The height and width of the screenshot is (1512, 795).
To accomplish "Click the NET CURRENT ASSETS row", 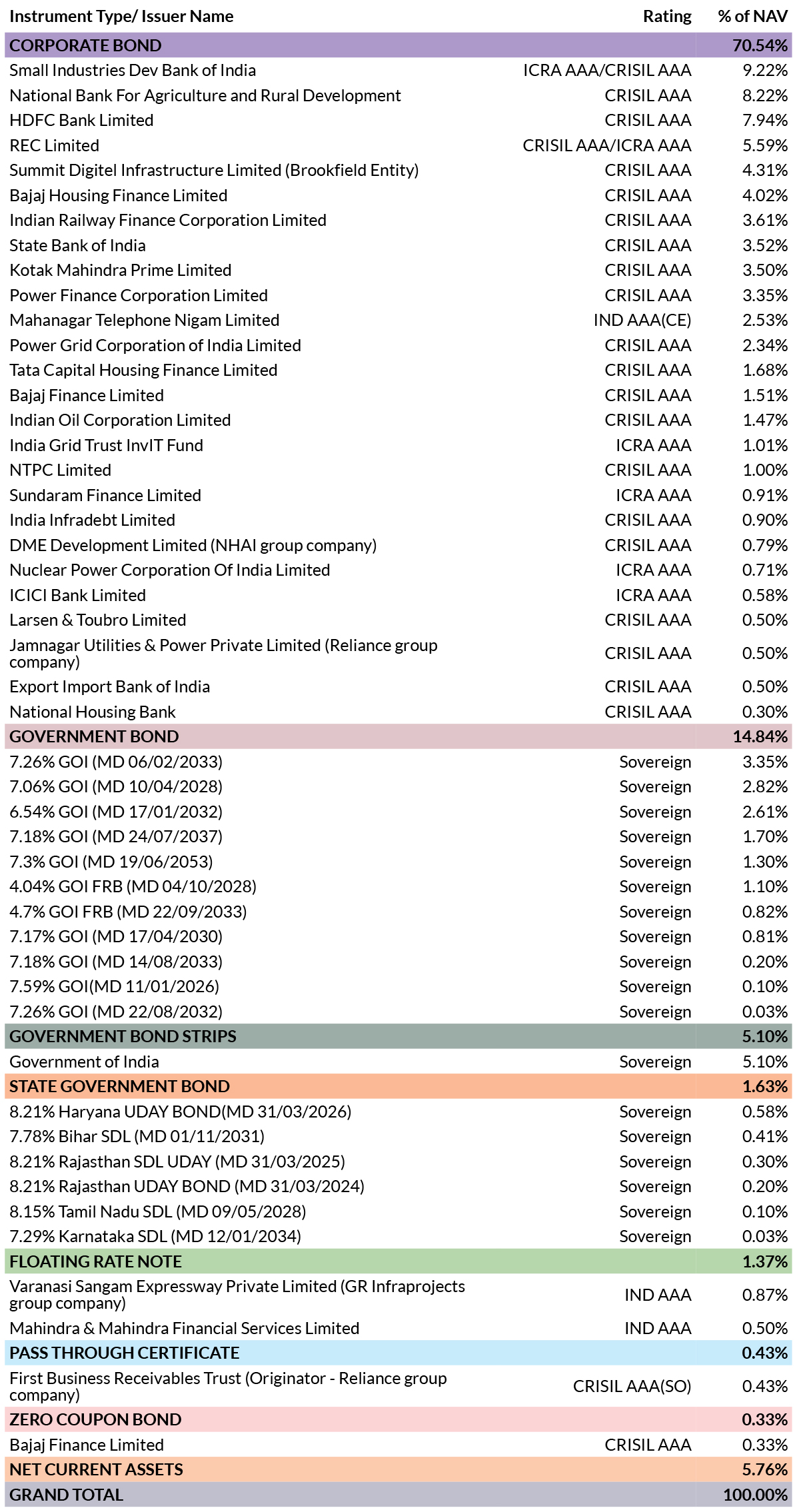I will tap(398, 1469).
